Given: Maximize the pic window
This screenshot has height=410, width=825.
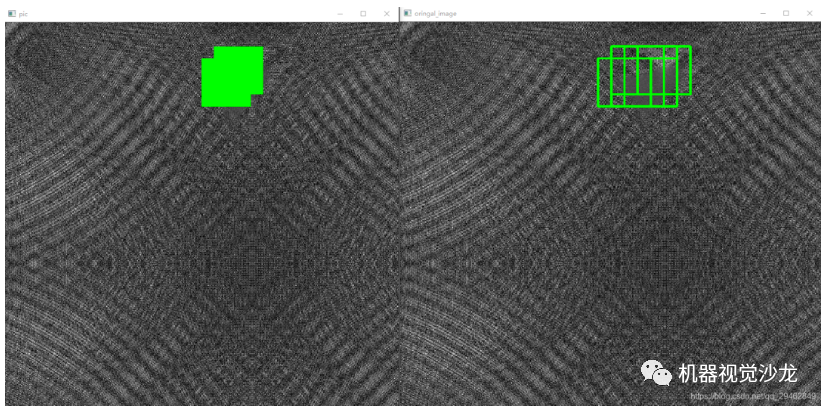Looking at the screenshot, I should (363, 14).
